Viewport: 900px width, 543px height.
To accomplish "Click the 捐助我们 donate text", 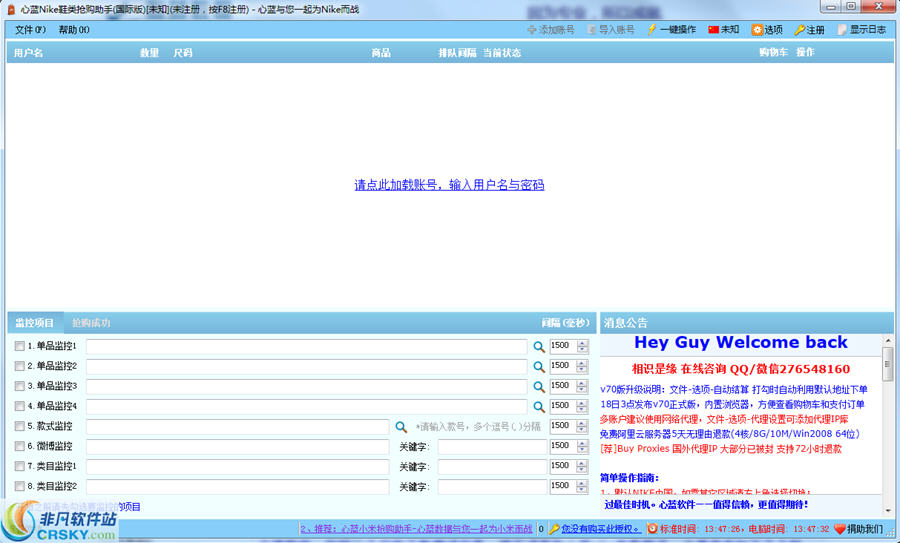I will tap(865, 529).
